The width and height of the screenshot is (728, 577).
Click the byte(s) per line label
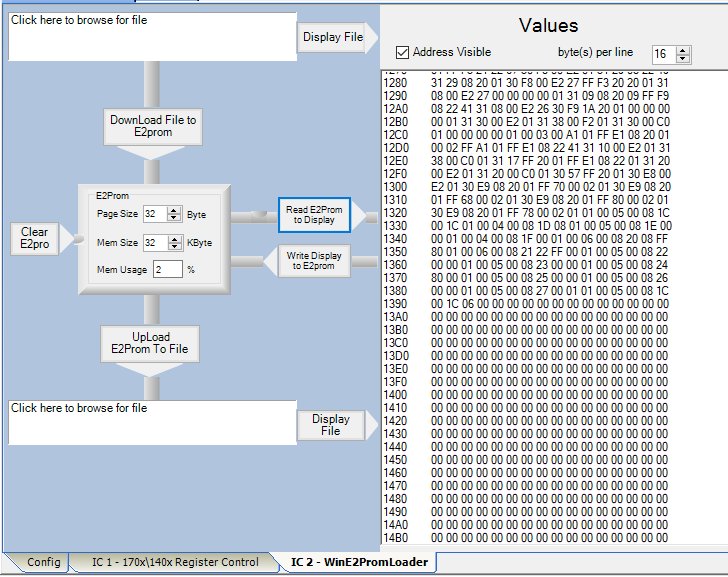(595, 52)
